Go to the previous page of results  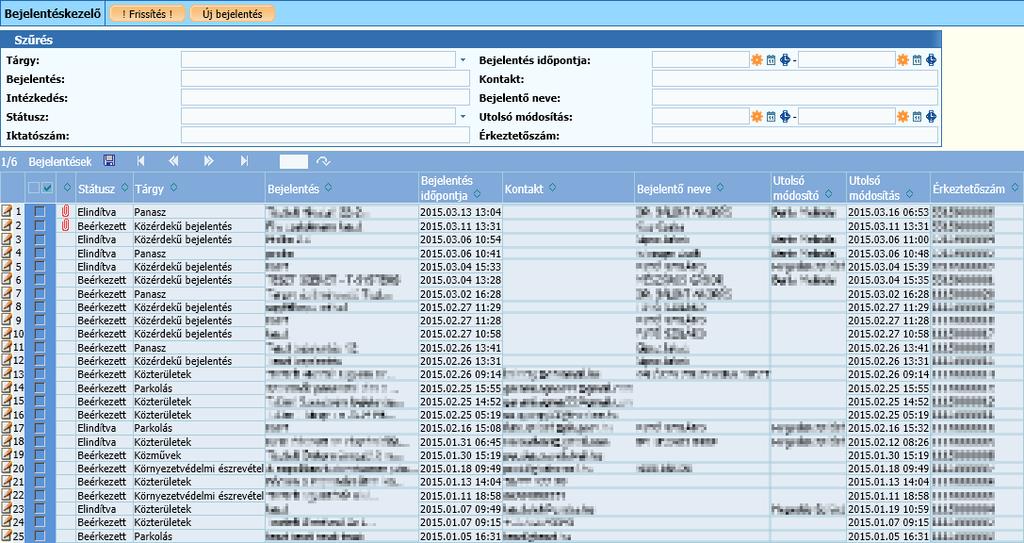click(x=173, y=161)
